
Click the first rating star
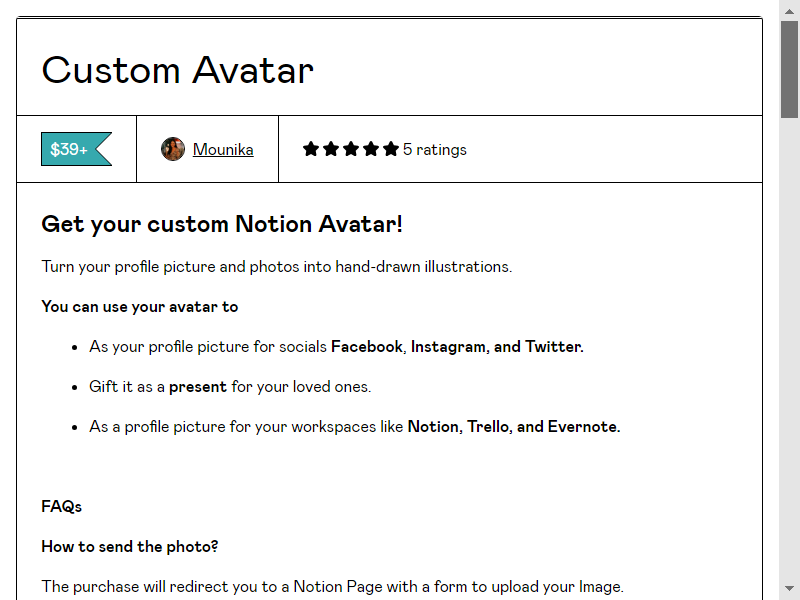tap(311, 149)
